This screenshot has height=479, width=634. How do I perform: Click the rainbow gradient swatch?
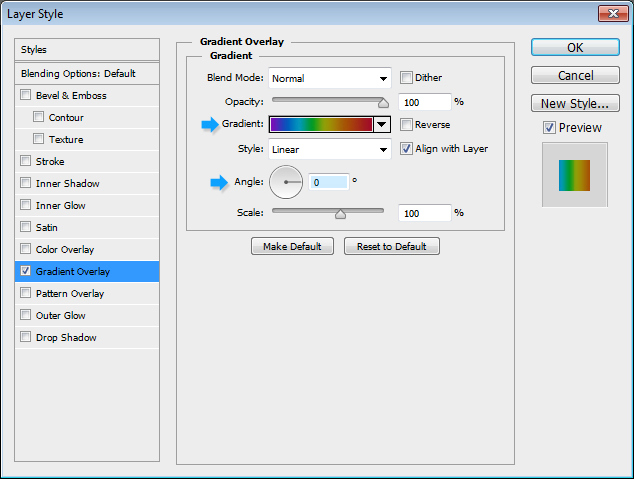(321, 125)
